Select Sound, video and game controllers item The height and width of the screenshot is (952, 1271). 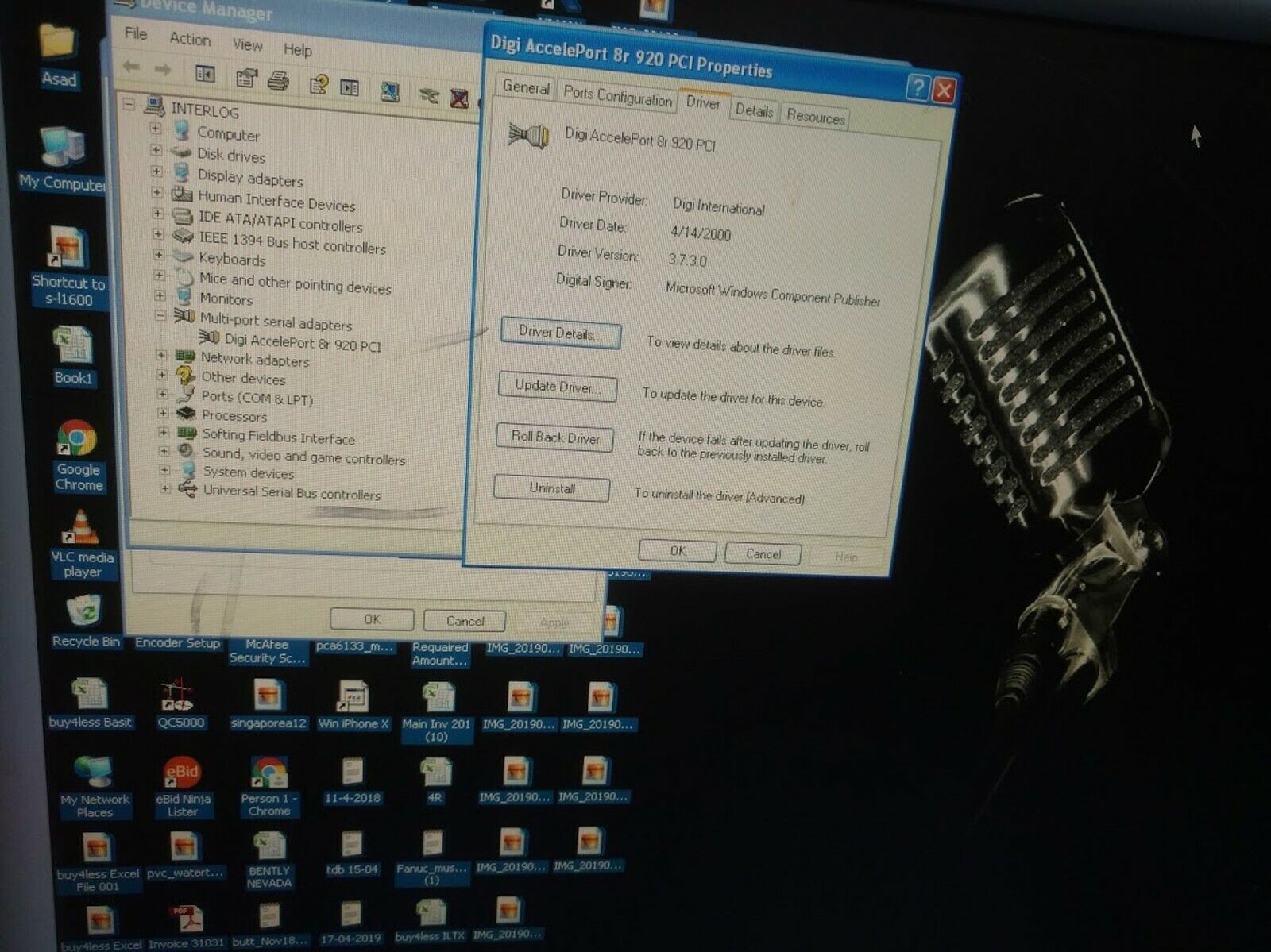point(303,457)
